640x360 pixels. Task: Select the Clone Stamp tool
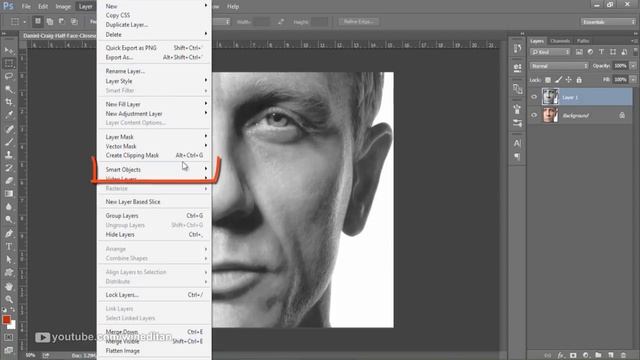[9, 155]
